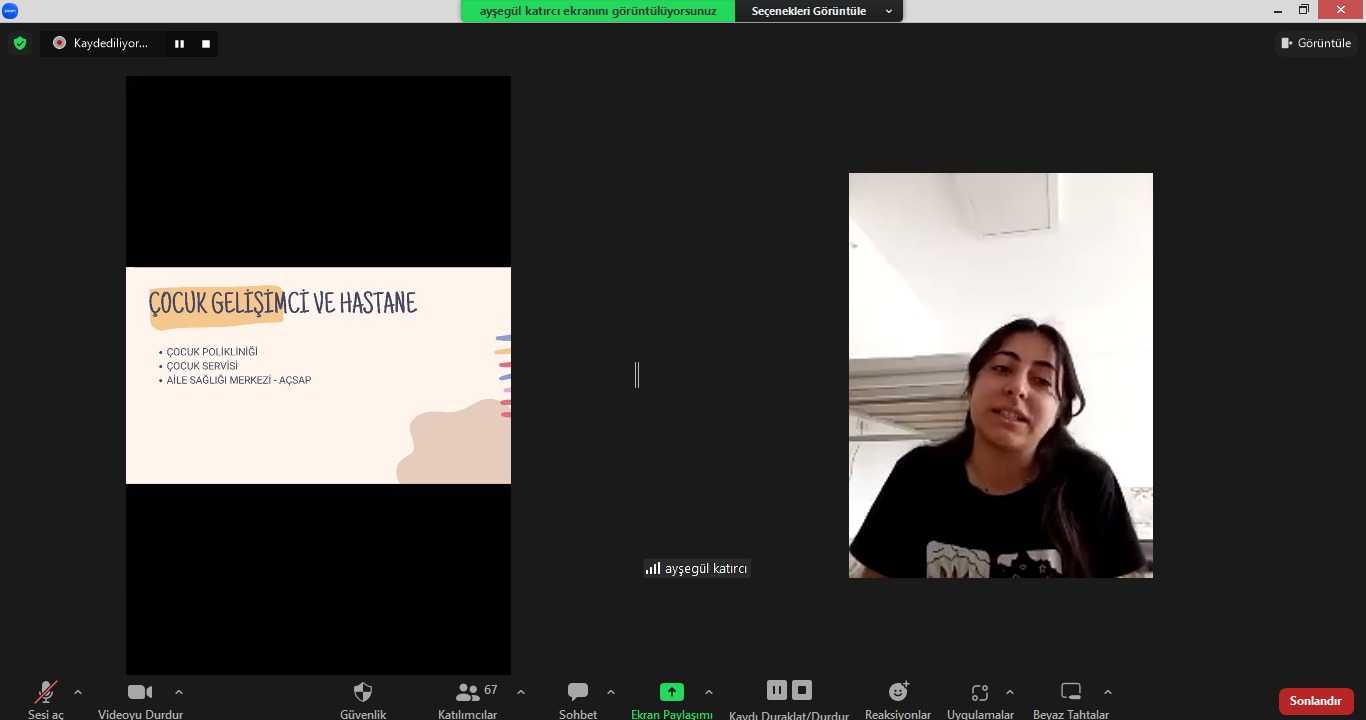Open Seçenekleri Görüntüle view options menu
The height and width of the screenshot is (720, 1366).
coord(818,11)
